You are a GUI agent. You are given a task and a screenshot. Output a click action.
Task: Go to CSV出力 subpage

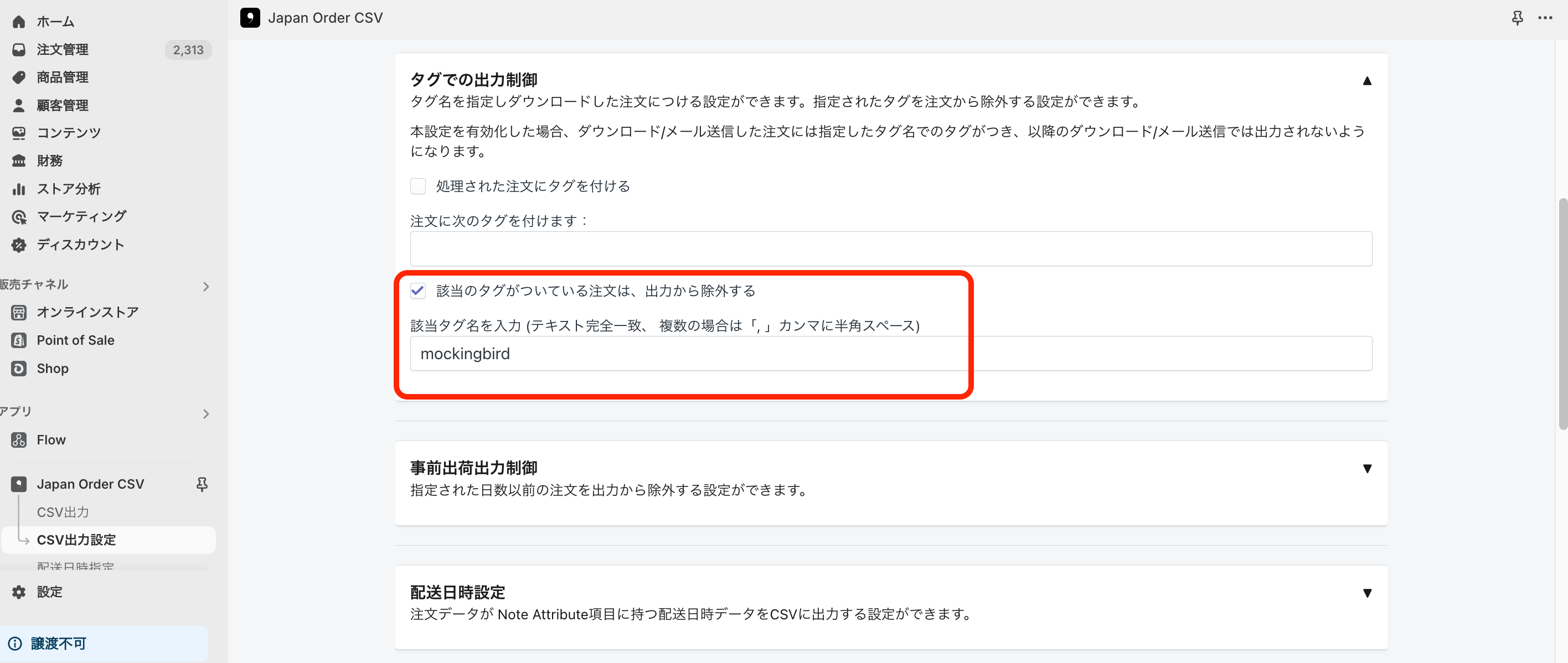tap(63, 512)
